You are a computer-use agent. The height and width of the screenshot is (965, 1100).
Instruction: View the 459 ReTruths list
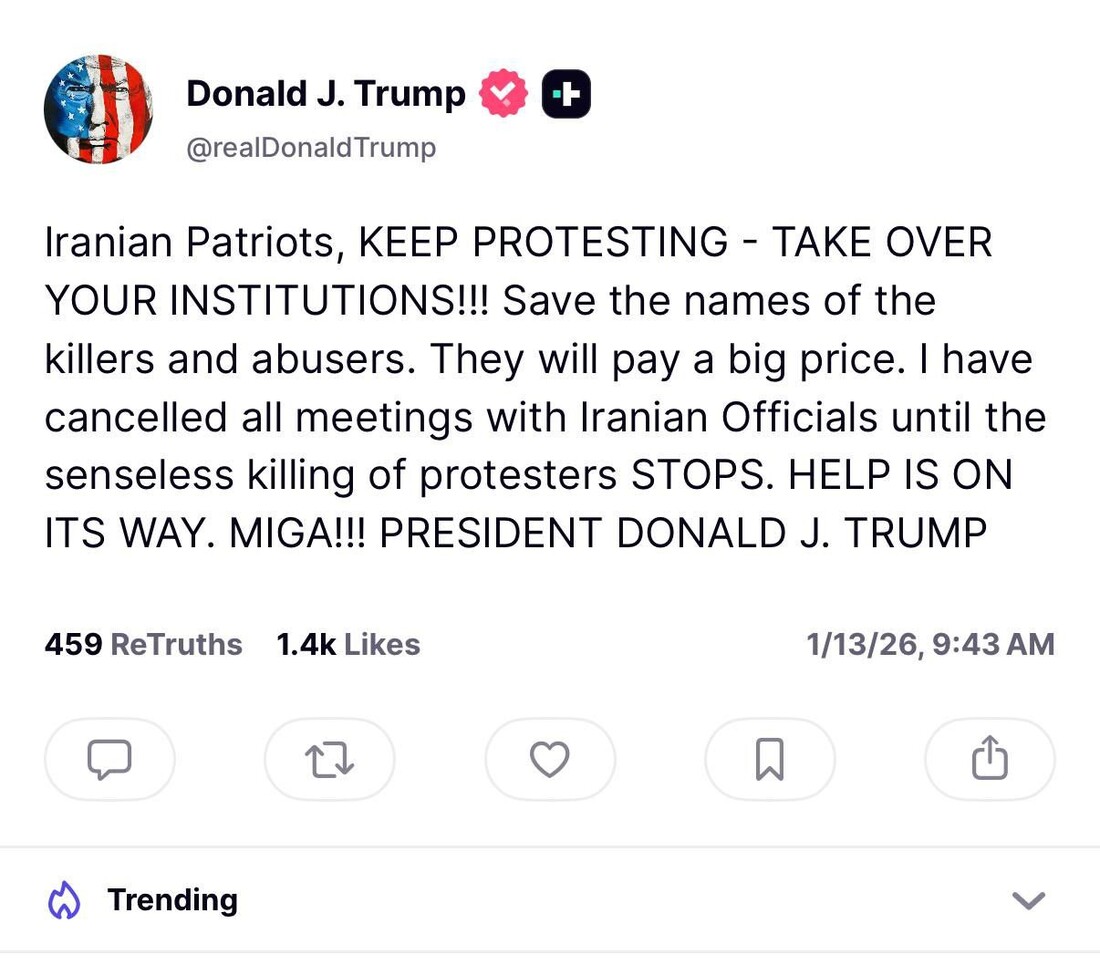pyautogui.click(x=143, y=645)
